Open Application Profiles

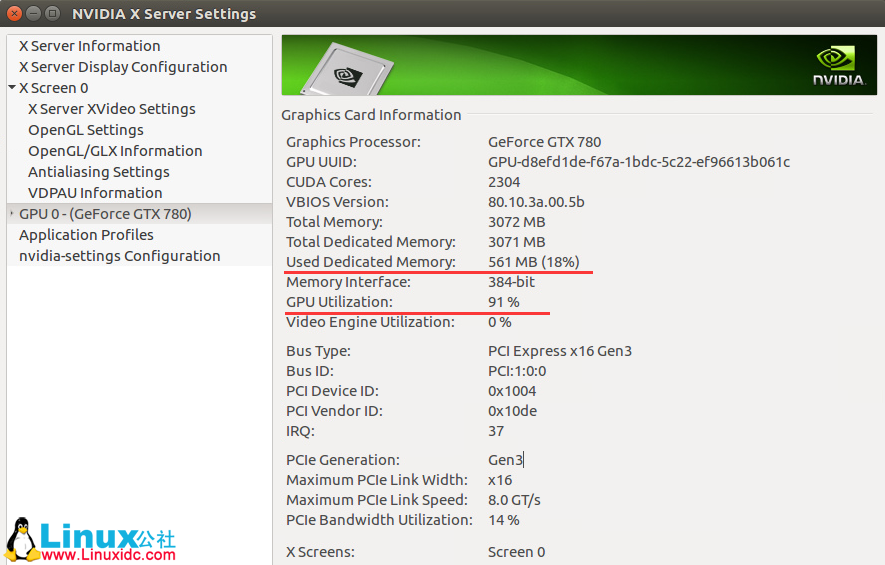coord(86,235)
